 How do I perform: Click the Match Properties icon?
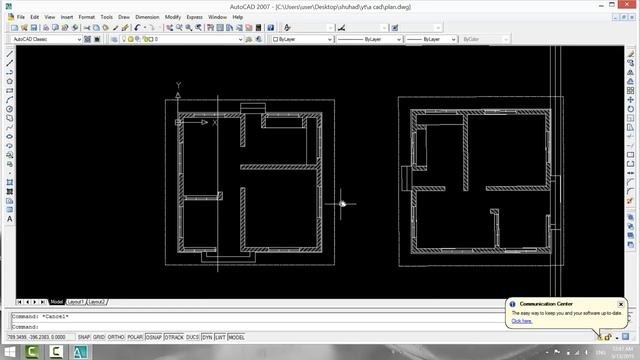(x=116, y=28)
